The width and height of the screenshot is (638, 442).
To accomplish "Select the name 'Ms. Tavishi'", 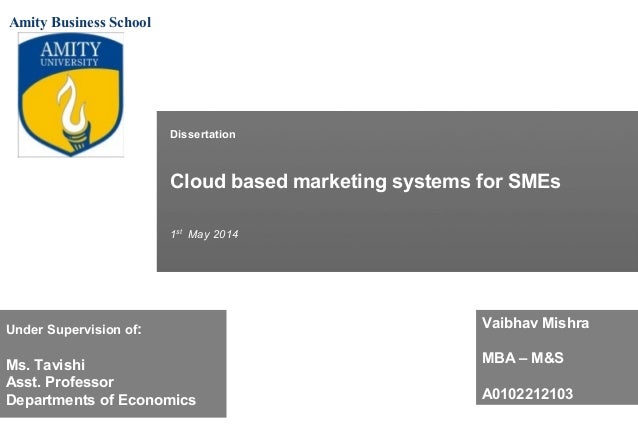I will tap(46, 365).
